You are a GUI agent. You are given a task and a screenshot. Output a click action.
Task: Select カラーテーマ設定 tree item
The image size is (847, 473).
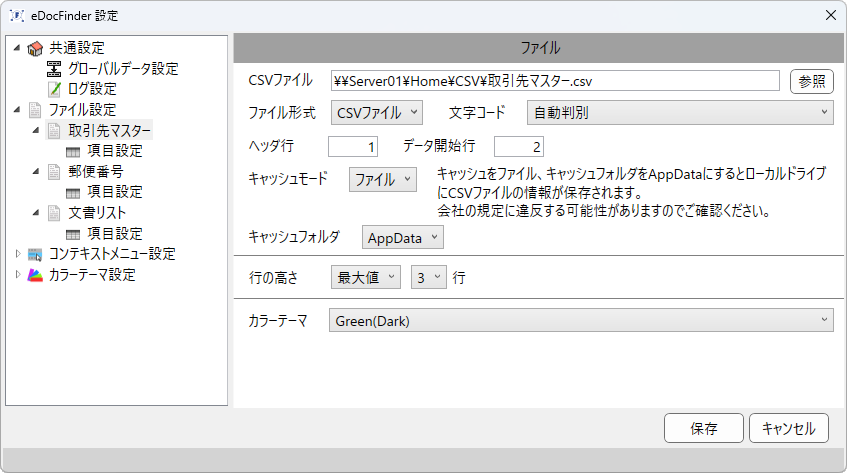(92, 275)
